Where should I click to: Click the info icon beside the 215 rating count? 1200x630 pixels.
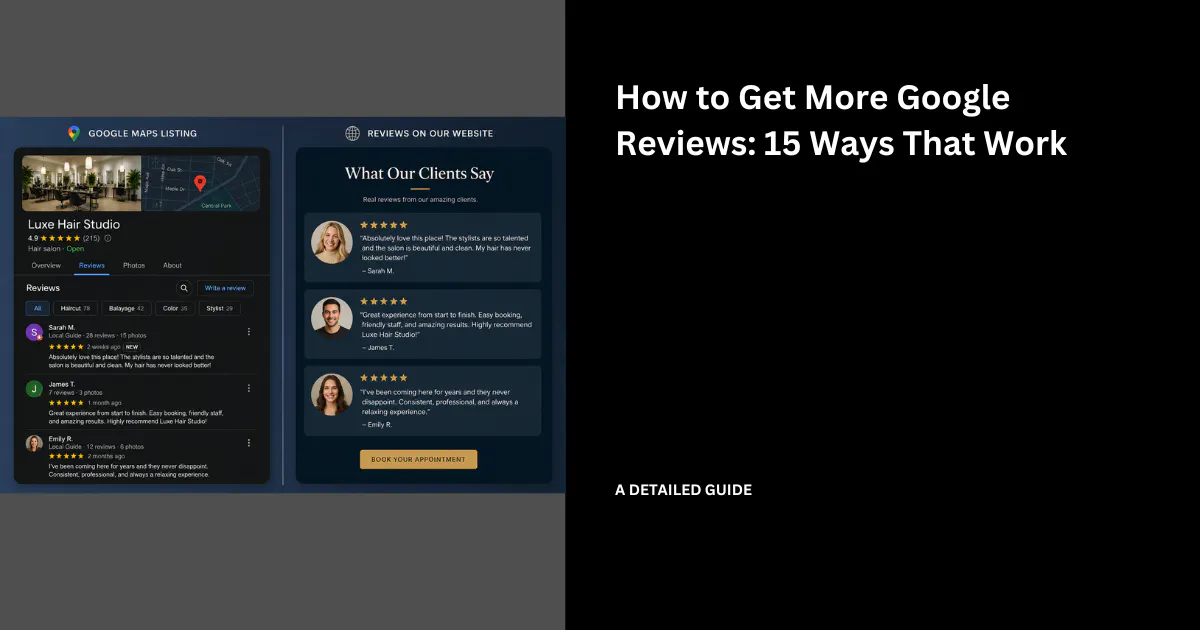[108, 239]
